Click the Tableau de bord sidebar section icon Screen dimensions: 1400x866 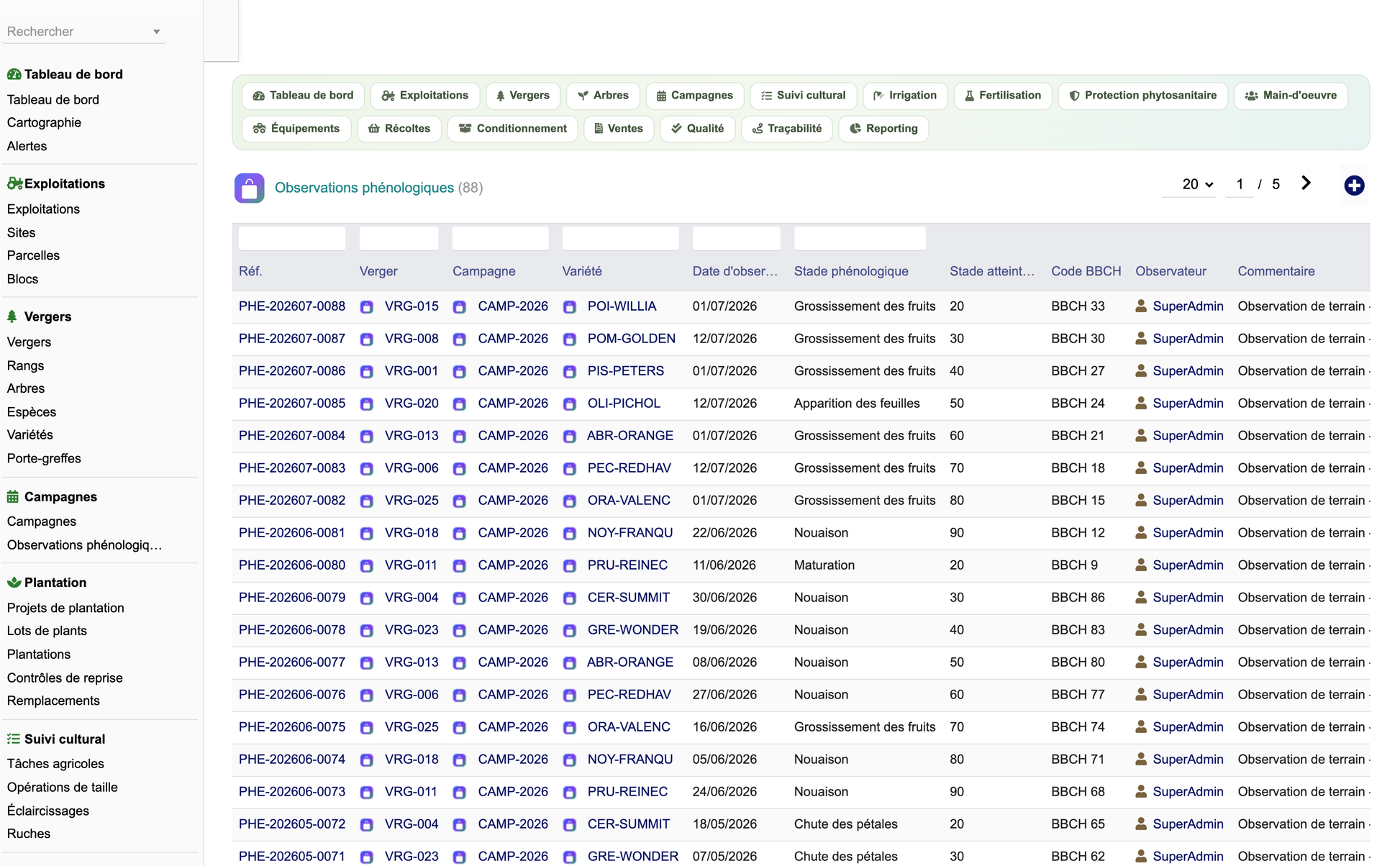(14, 74)
